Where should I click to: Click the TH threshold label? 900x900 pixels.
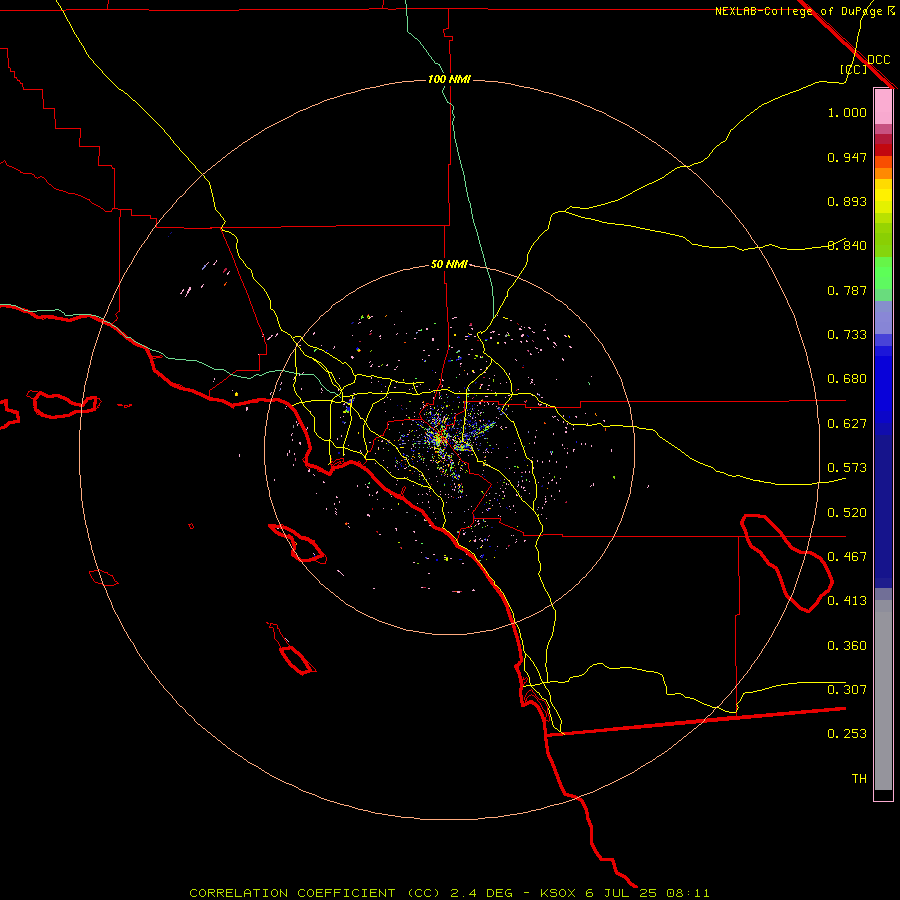coord(859,779)
